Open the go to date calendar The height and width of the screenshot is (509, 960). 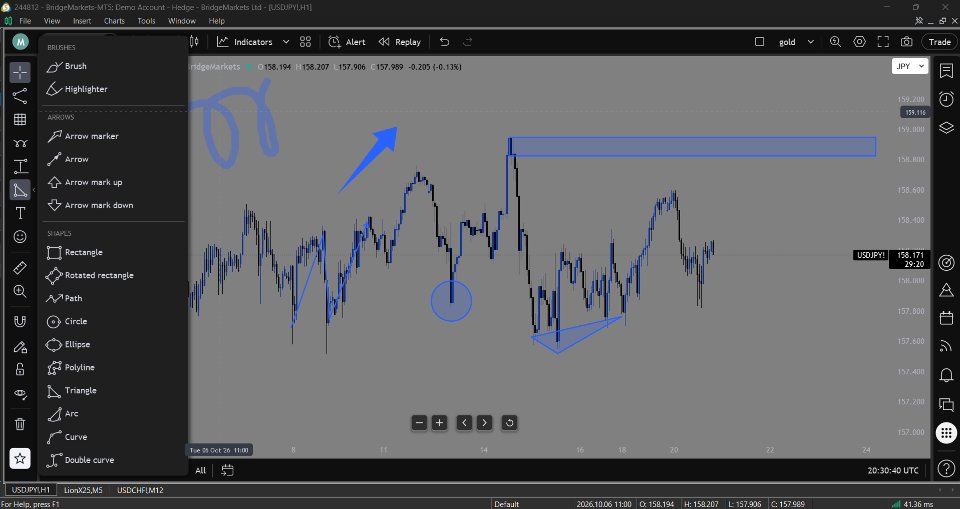pyautogui.click(x=227, y=470)
